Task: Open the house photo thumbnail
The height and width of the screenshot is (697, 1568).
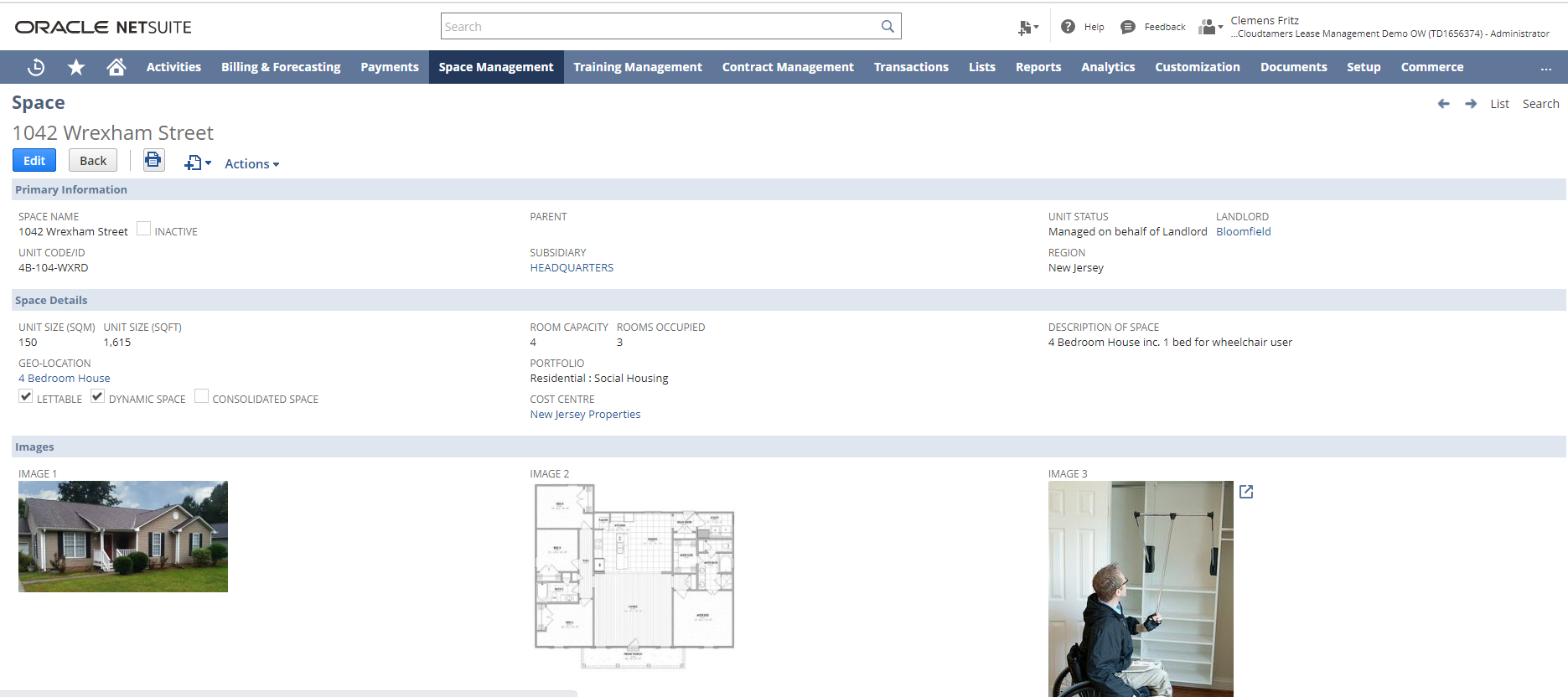Action: coord(123,536)
